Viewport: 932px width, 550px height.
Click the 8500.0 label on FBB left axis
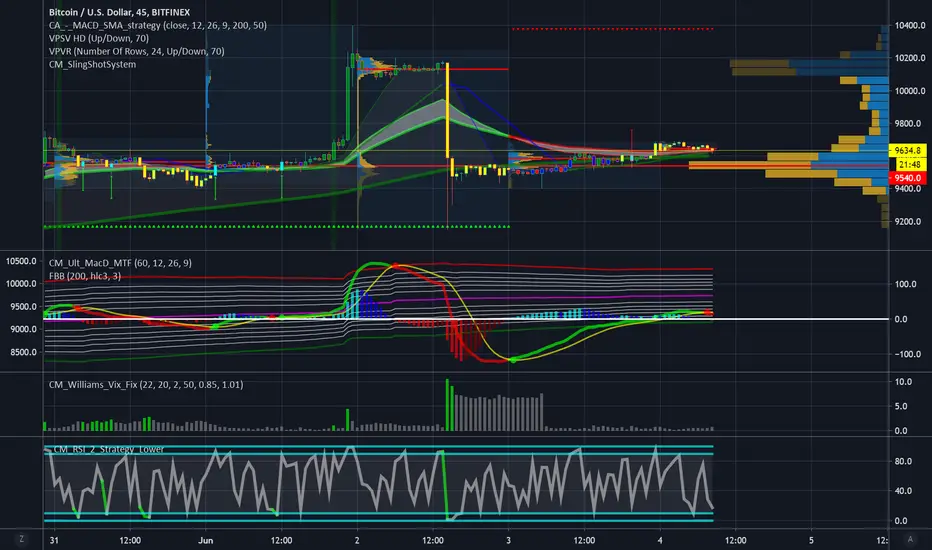click(23, 352)
